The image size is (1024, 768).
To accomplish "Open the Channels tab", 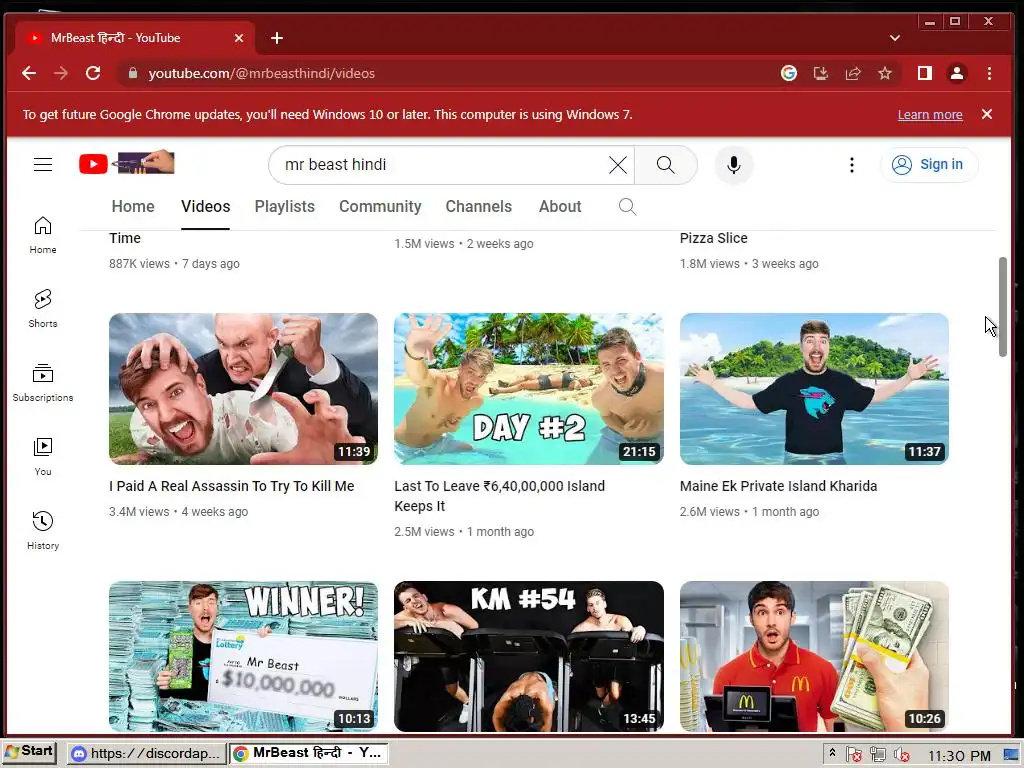I will pyautogui.click(x=479, y=206).
